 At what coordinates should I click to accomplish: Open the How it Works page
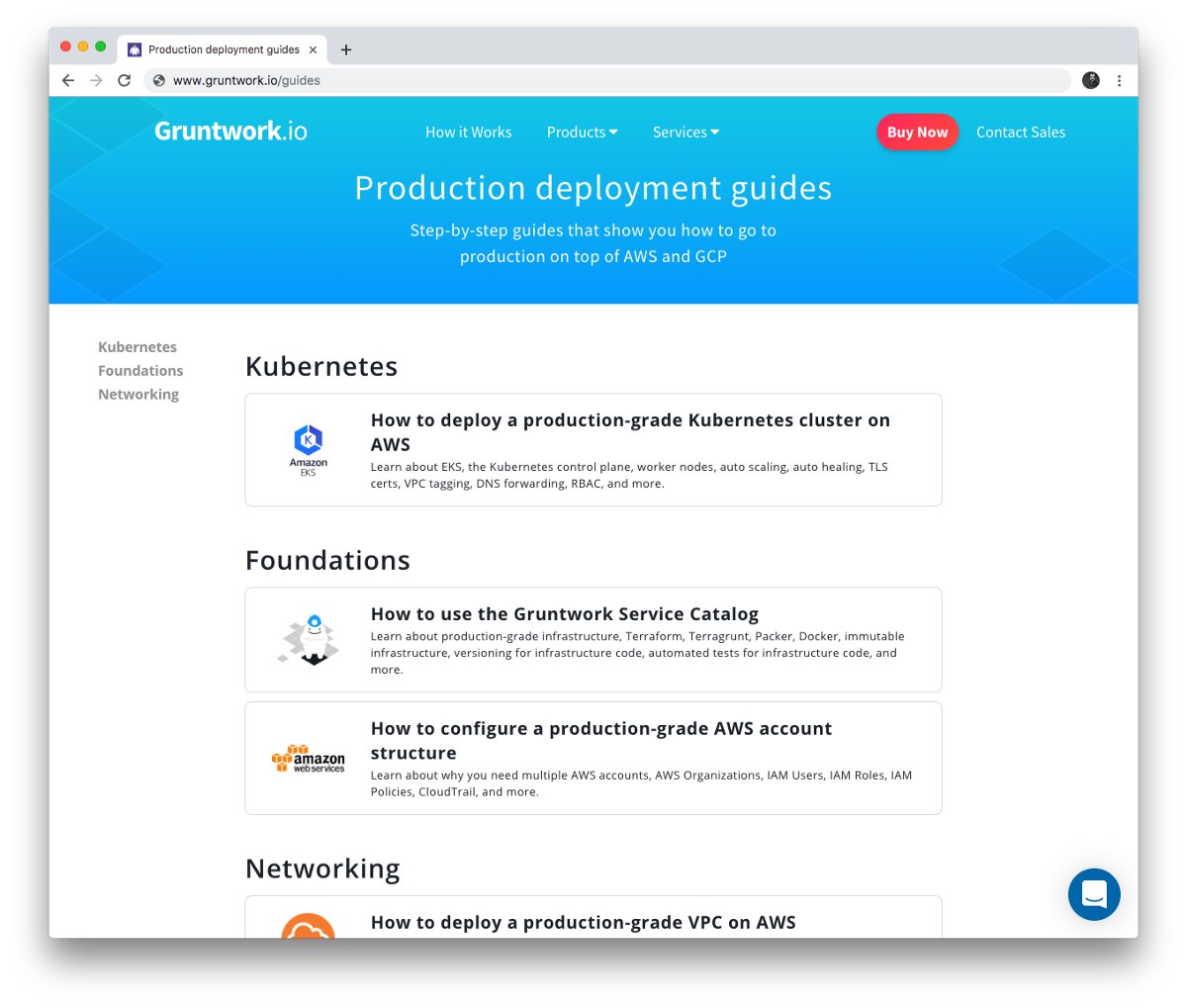click(469, 132)
